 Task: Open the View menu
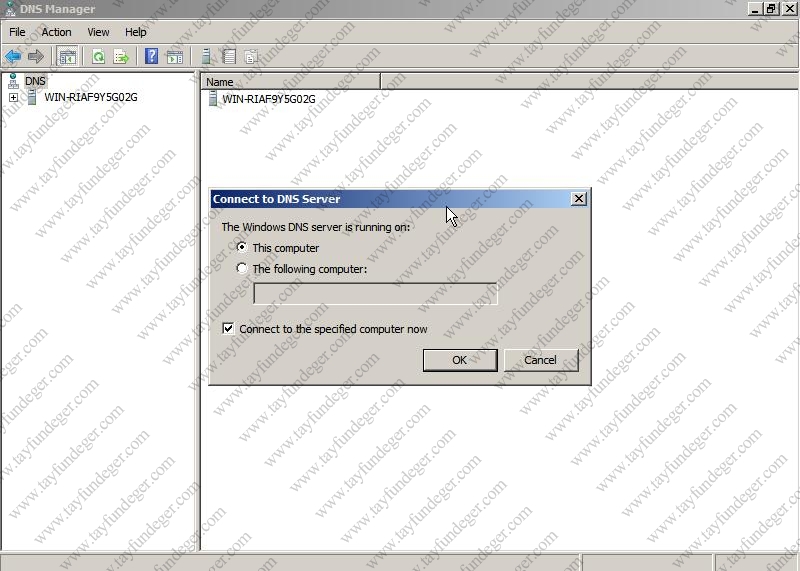pyautogui.click(x=98, y=32)
